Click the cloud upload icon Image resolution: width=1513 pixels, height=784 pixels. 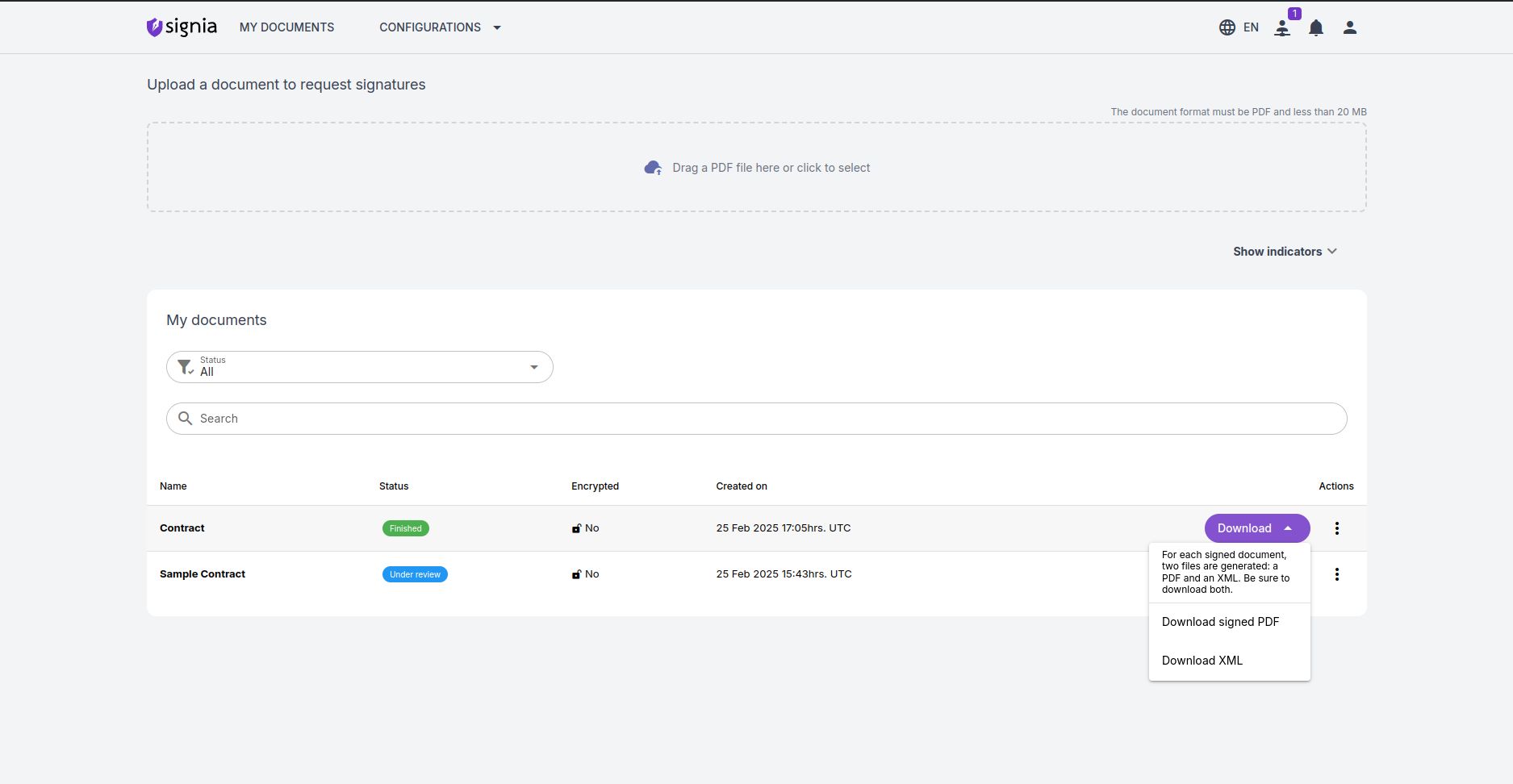coord(653,168)
